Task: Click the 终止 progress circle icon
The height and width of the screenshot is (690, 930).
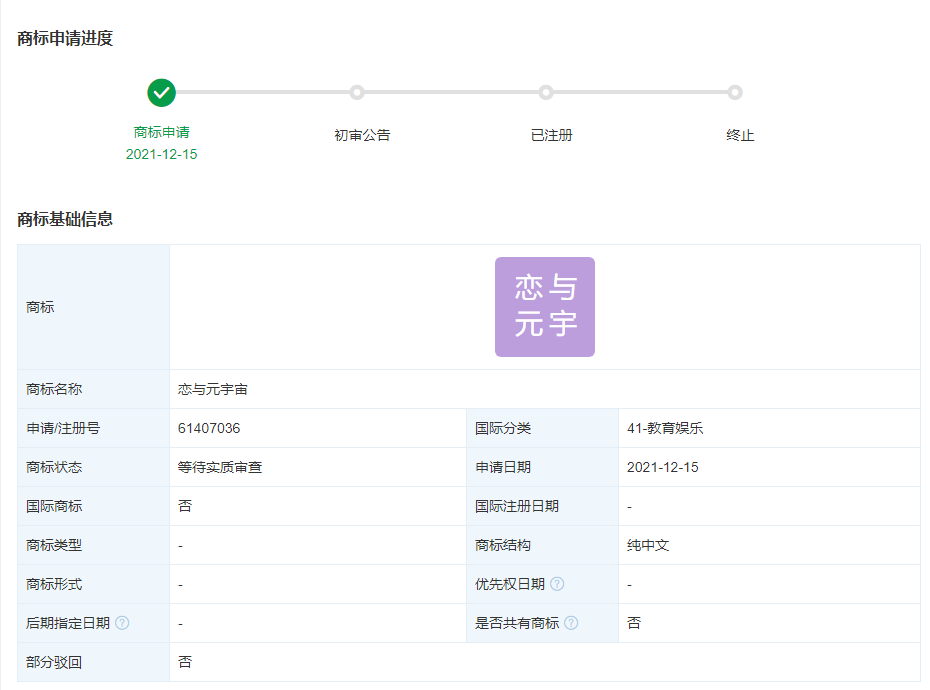Action: point(737,91)
